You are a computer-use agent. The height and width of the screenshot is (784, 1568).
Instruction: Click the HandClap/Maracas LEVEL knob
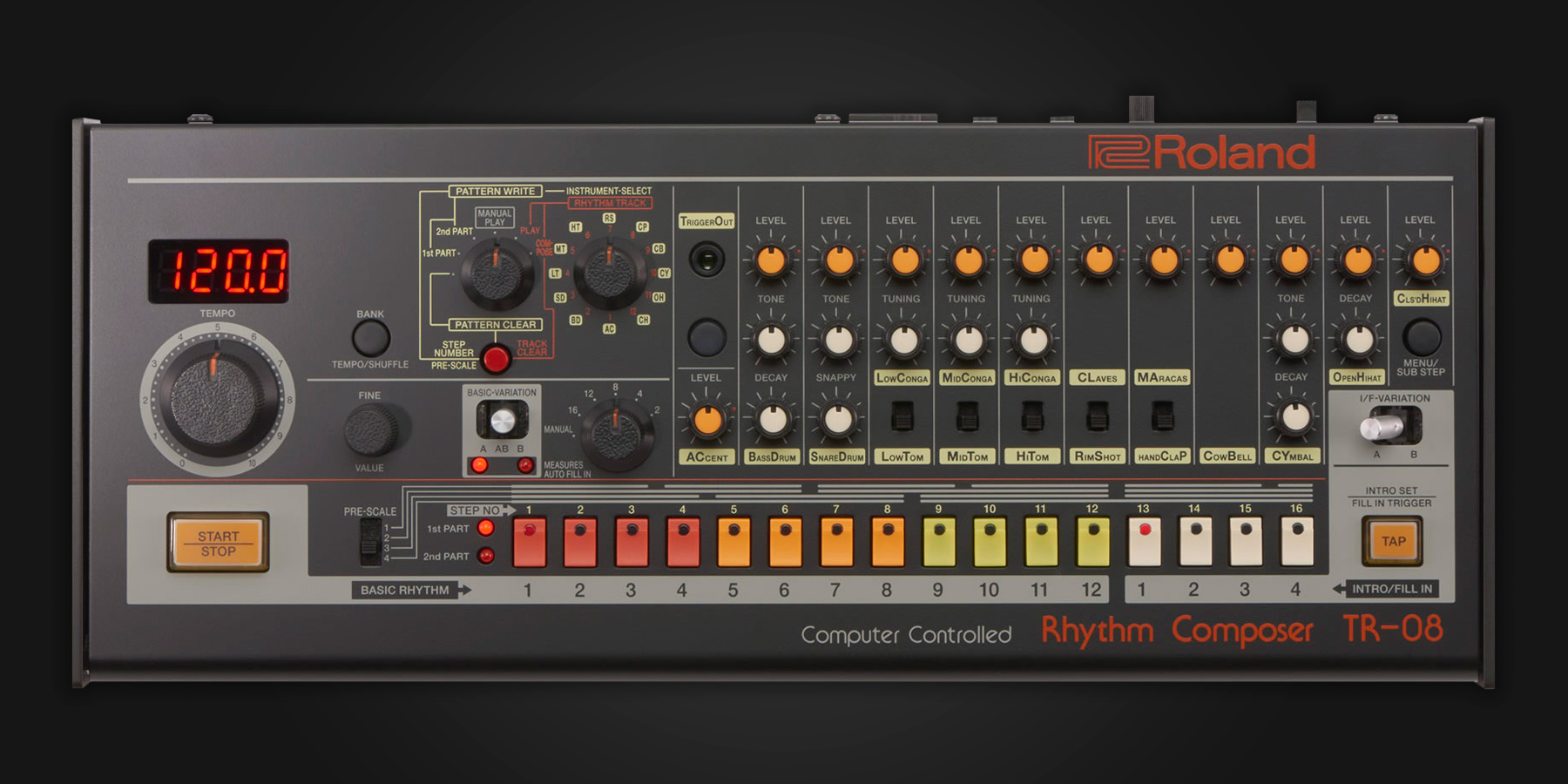(x=1163, y=260)
